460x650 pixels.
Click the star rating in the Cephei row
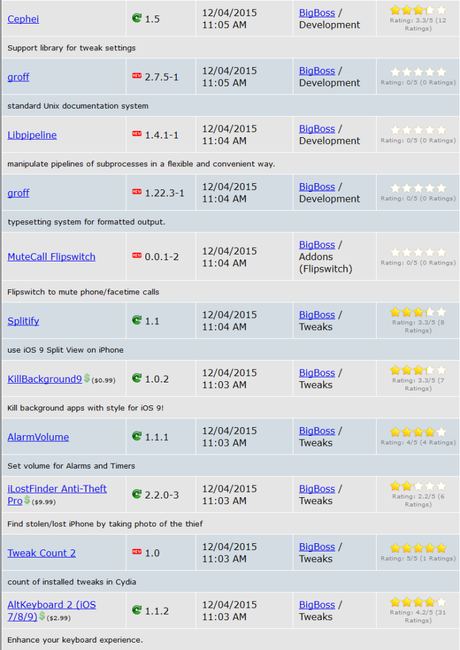click(x=418, y=10)
